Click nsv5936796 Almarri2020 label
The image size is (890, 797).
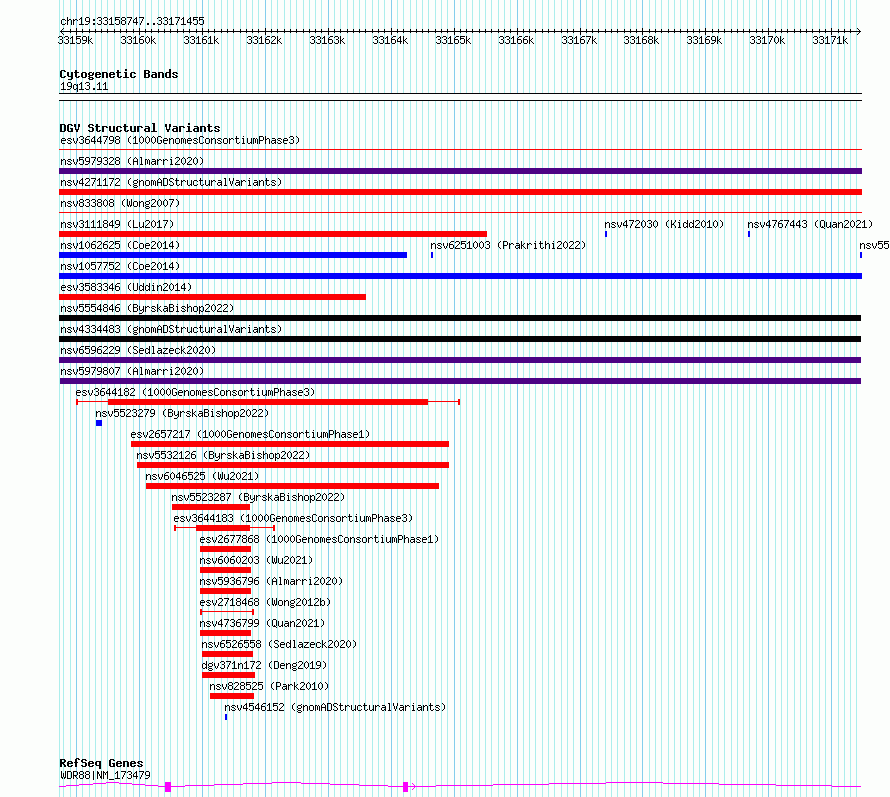[x=271, y=581]
